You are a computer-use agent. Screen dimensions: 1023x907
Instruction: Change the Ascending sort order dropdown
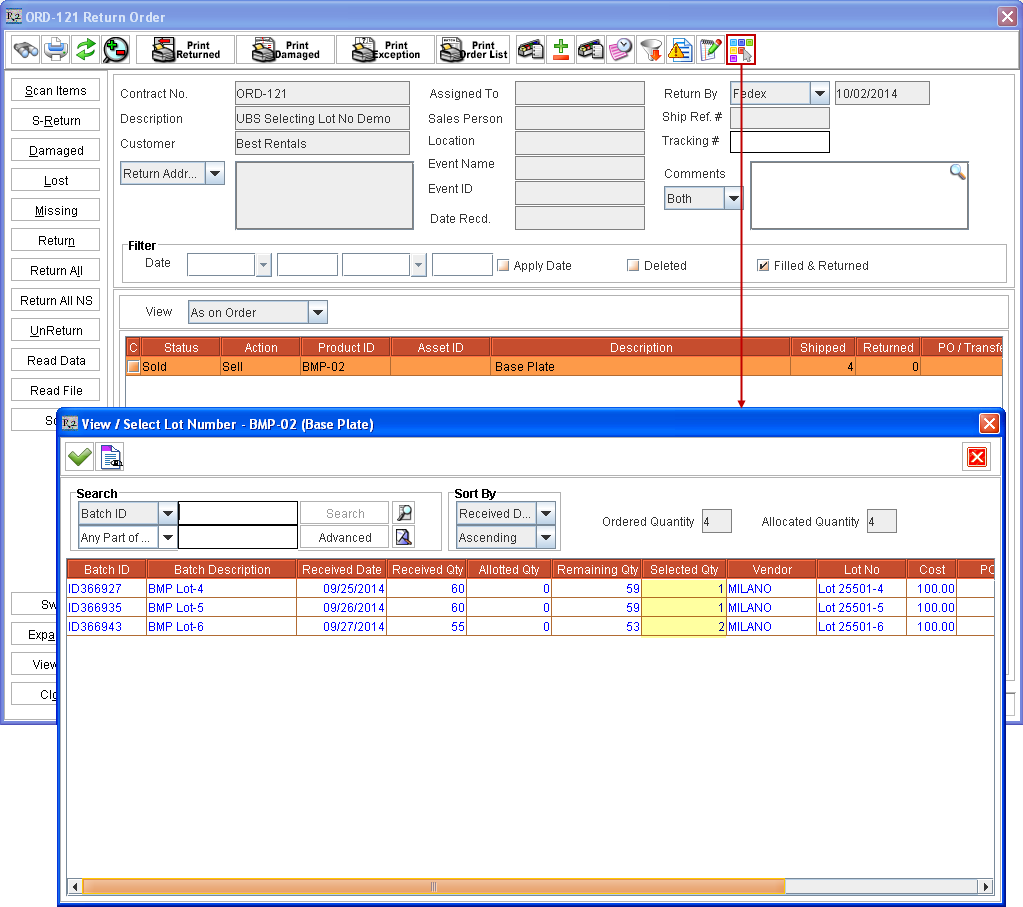coord(545,537)
